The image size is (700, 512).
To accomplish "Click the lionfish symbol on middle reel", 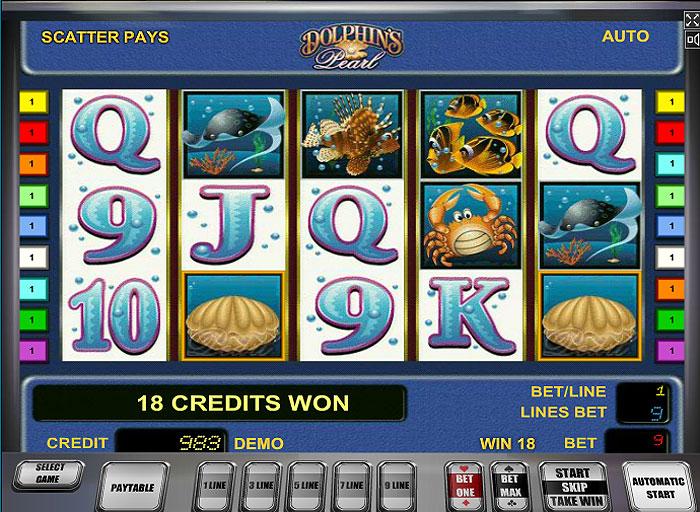I will pyautogui.click(x=352, y=134).
